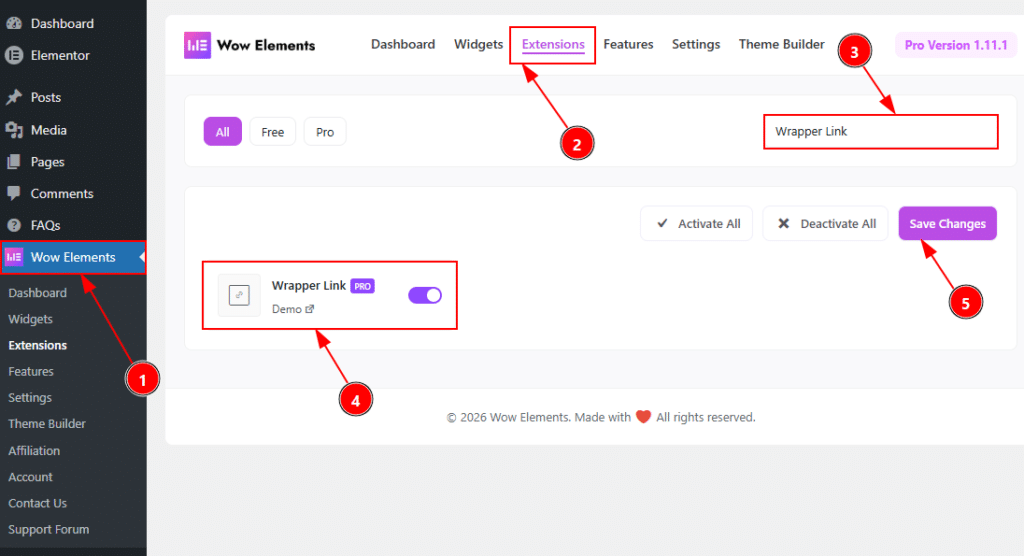
Task: Click the Wow Elements sidebar menu icon
Action: pos(14,257)
